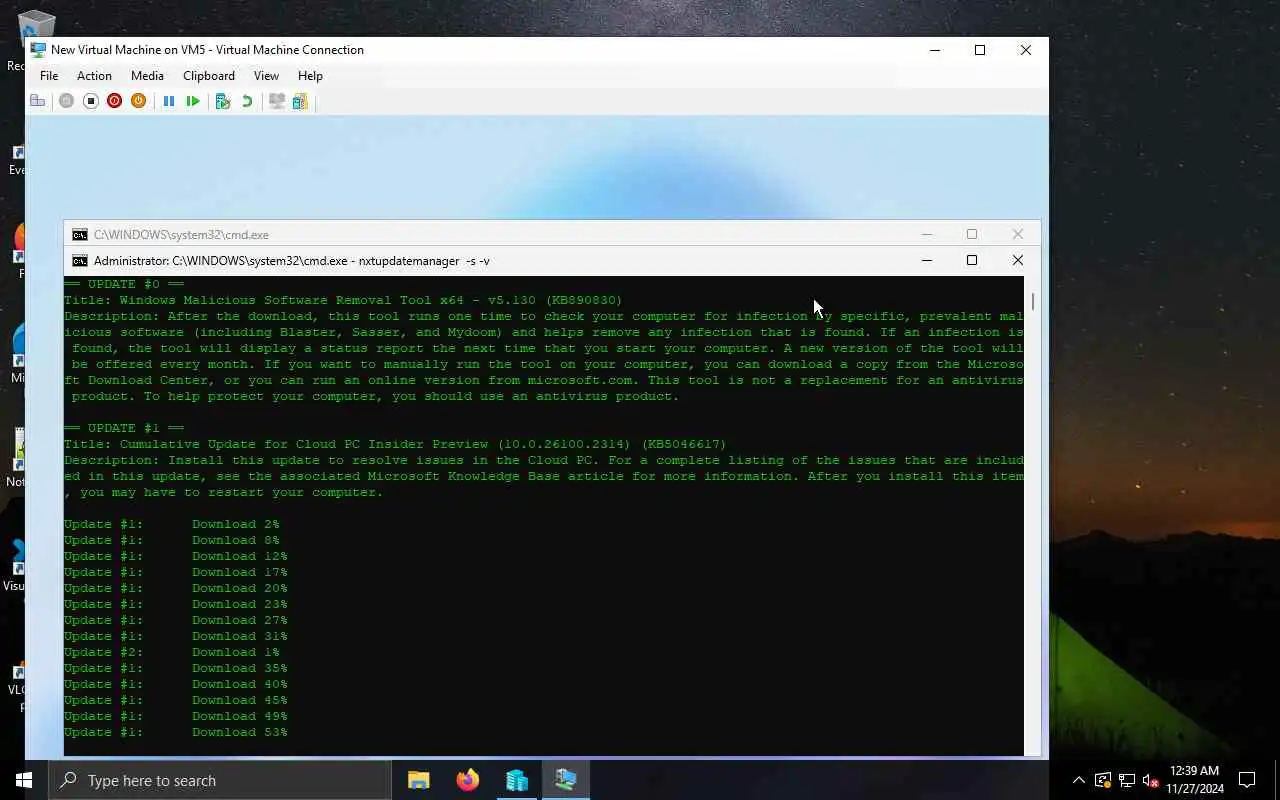Open the File menu
This screenshot has width=1280, height=800.
tap(49, 76)
